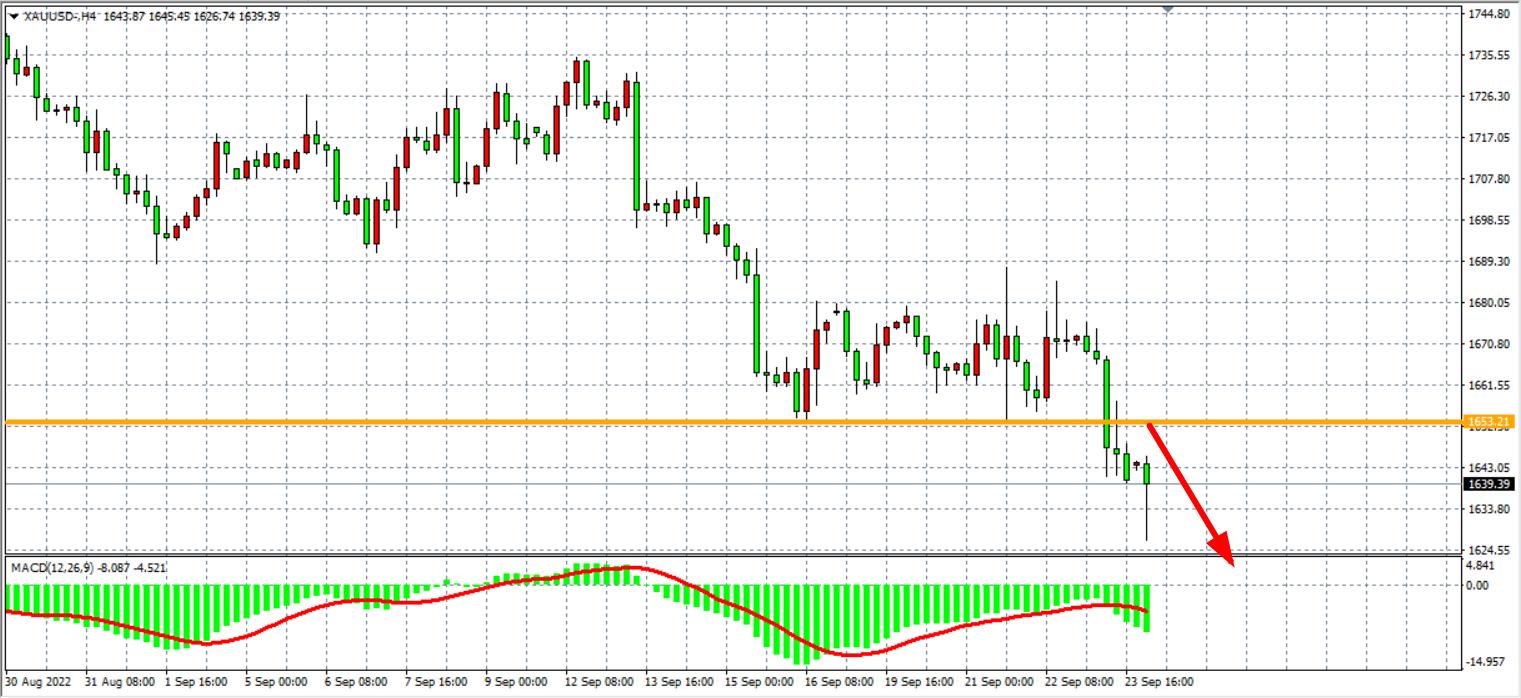Select the red downward arrow head
The width and height of the screenshot is (1521, 698).
coord(1225,553)
